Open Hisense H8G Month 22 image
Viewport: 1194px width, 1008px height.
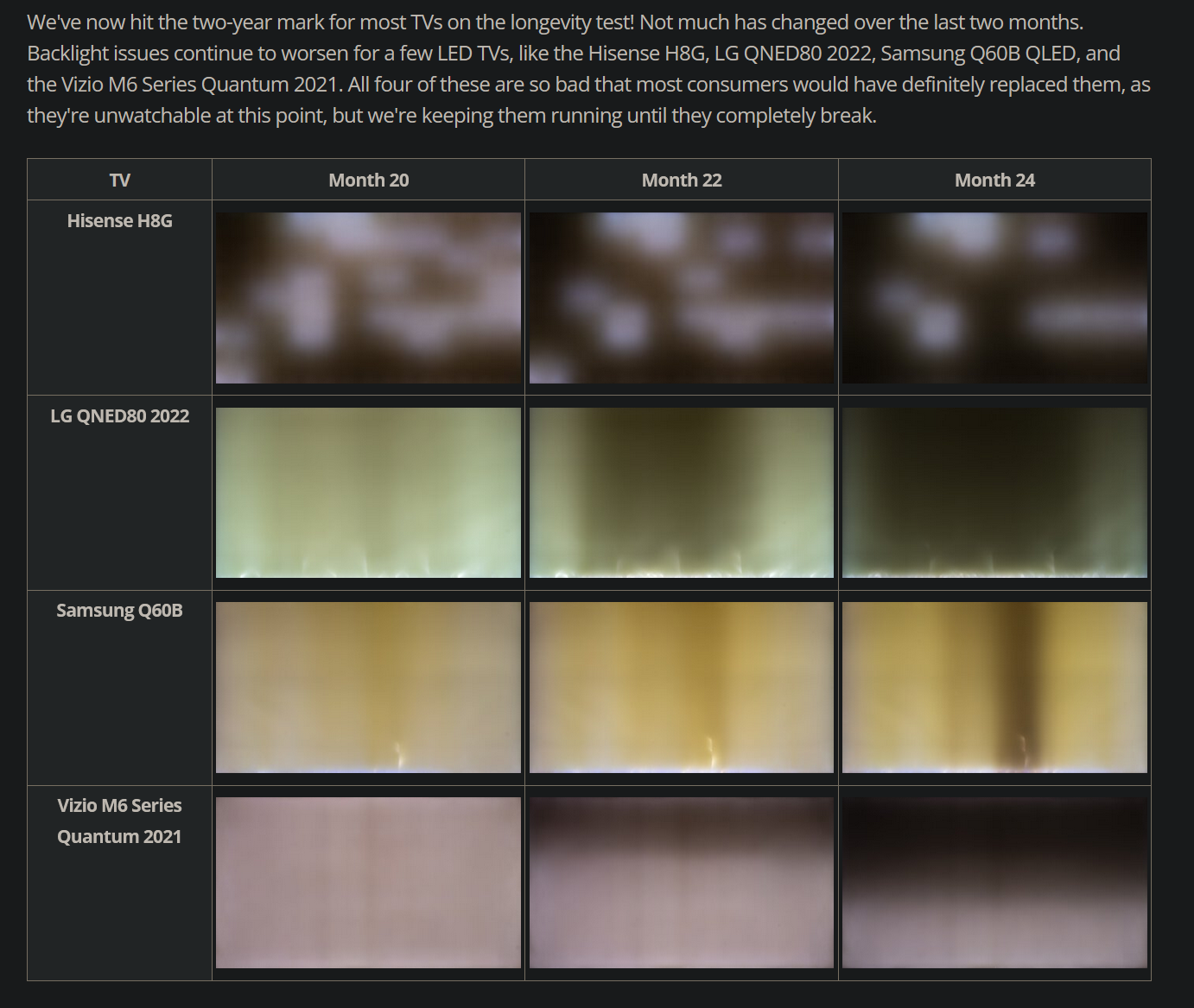[682, 298]
